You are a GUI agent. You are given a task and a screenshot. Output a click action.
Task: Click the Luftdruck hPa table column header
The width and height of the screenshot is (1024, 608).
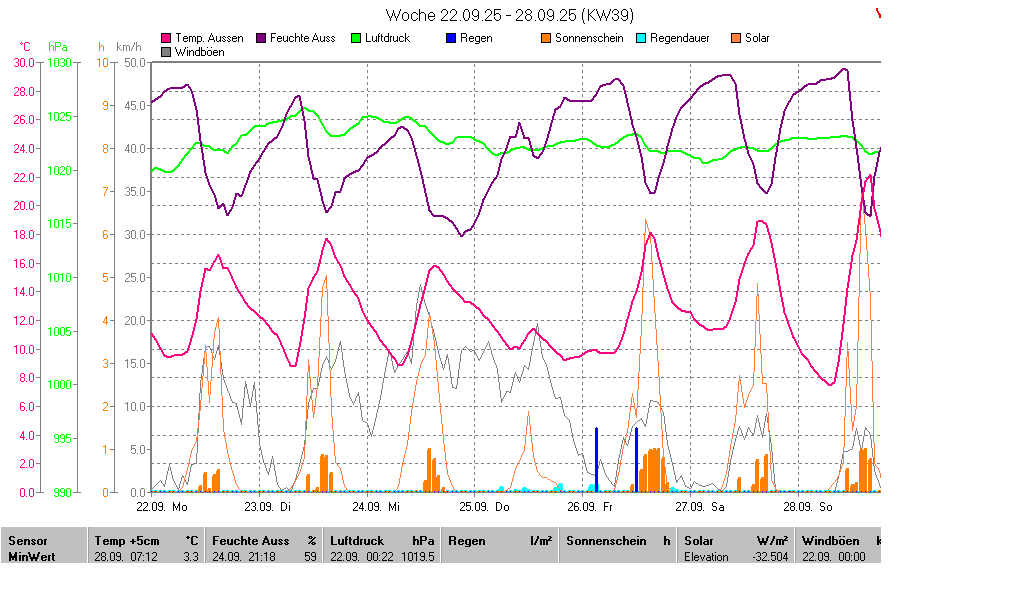coord(382,541)
